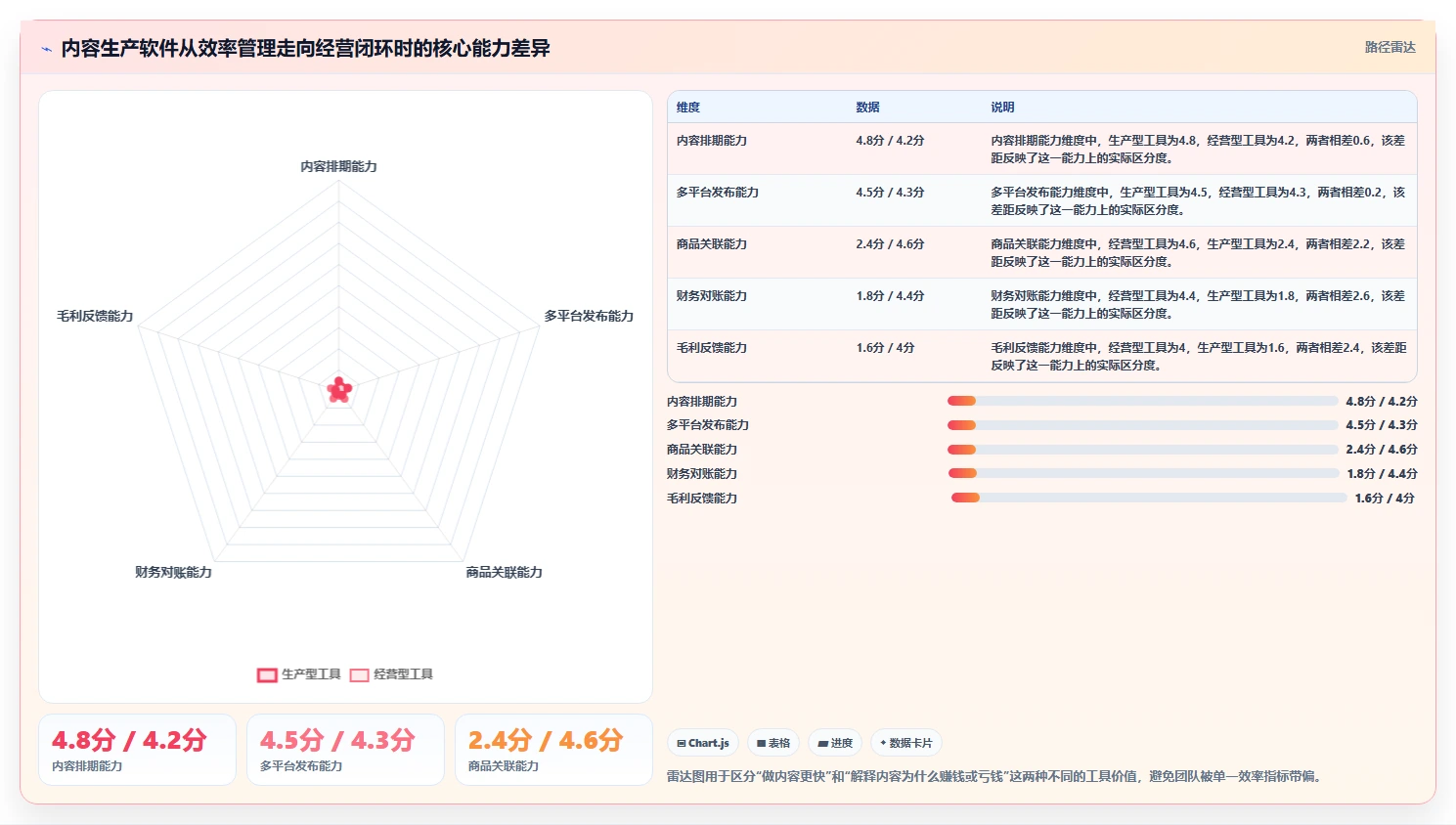The width and height of the screenshot is (1456, 825).
Task: Click the 路径雷达 tag in header
Action: [1390, 47]
